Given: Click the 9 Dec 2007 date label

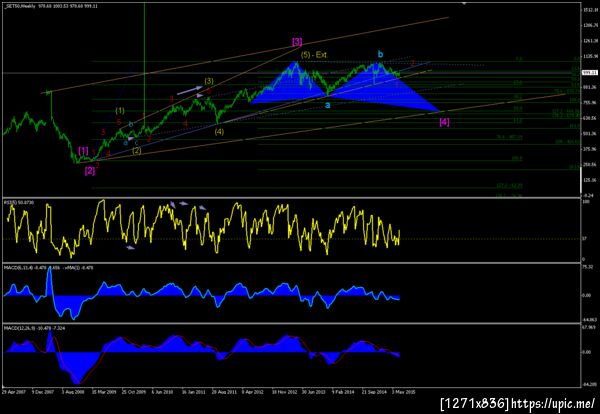Looking at the screenshot, I should click(43, 391).
